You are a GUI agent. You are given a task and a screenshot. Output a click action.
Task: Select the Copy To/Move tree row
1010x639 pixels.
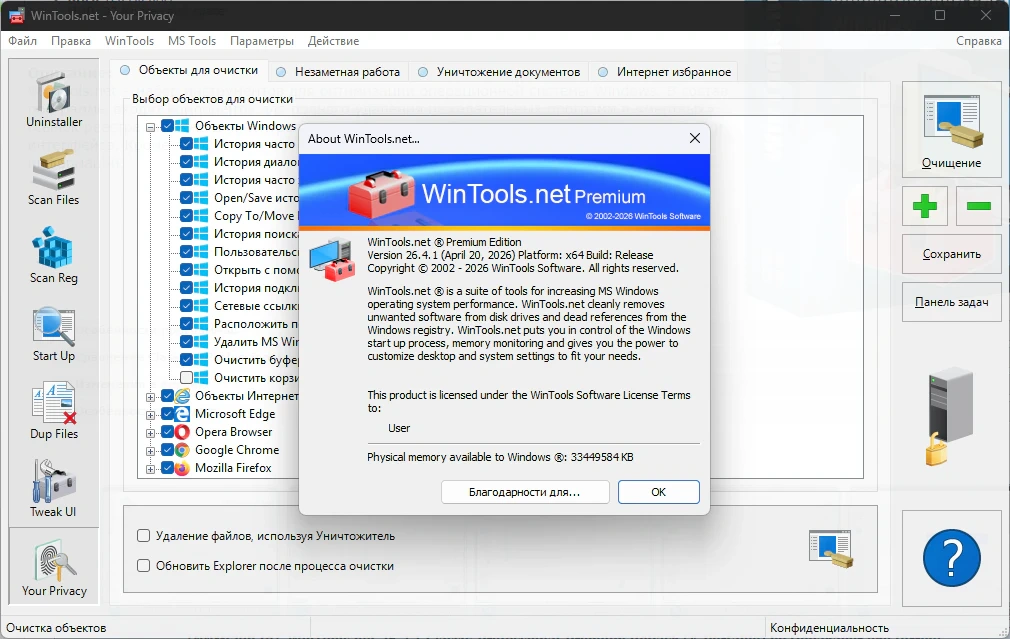[254, 216]
